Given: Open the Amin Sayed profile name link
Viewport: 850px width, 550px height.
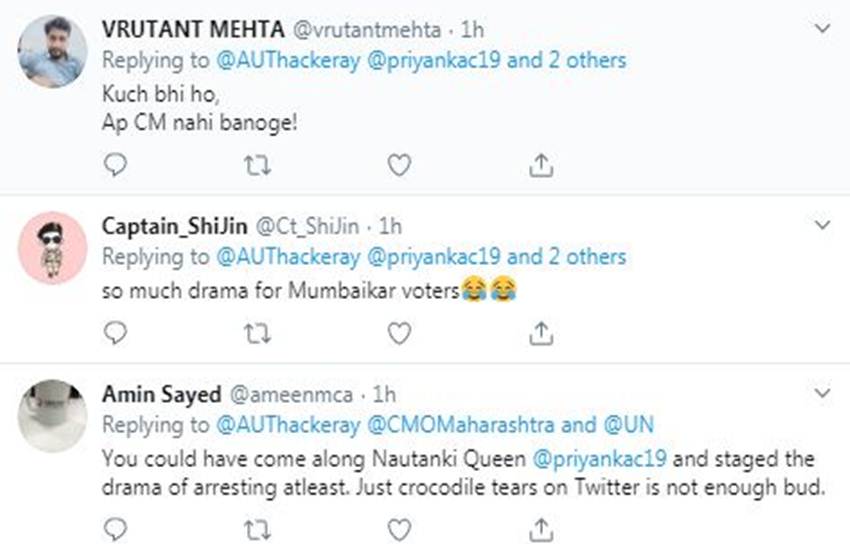Looking at the screenshot, I should click(x=161, y=394).
